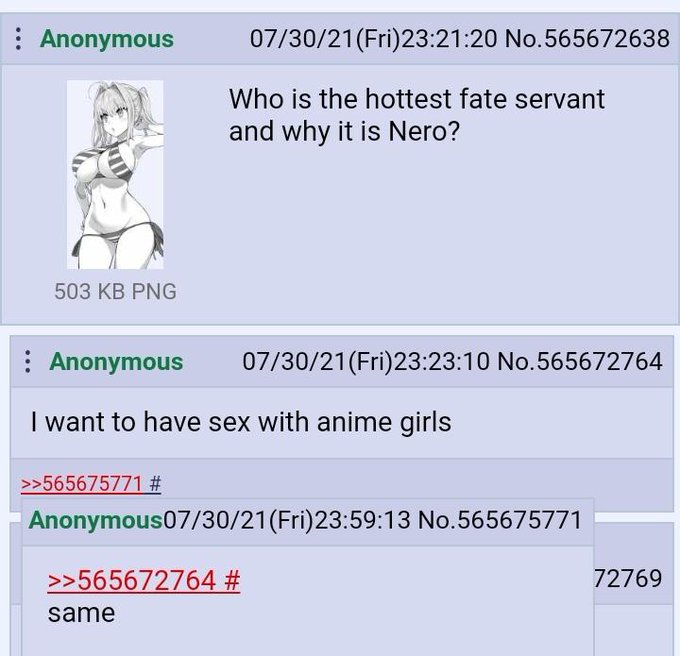Open the first post's three-dot menu
680x656 pixels.
click(x=18, y=39)
